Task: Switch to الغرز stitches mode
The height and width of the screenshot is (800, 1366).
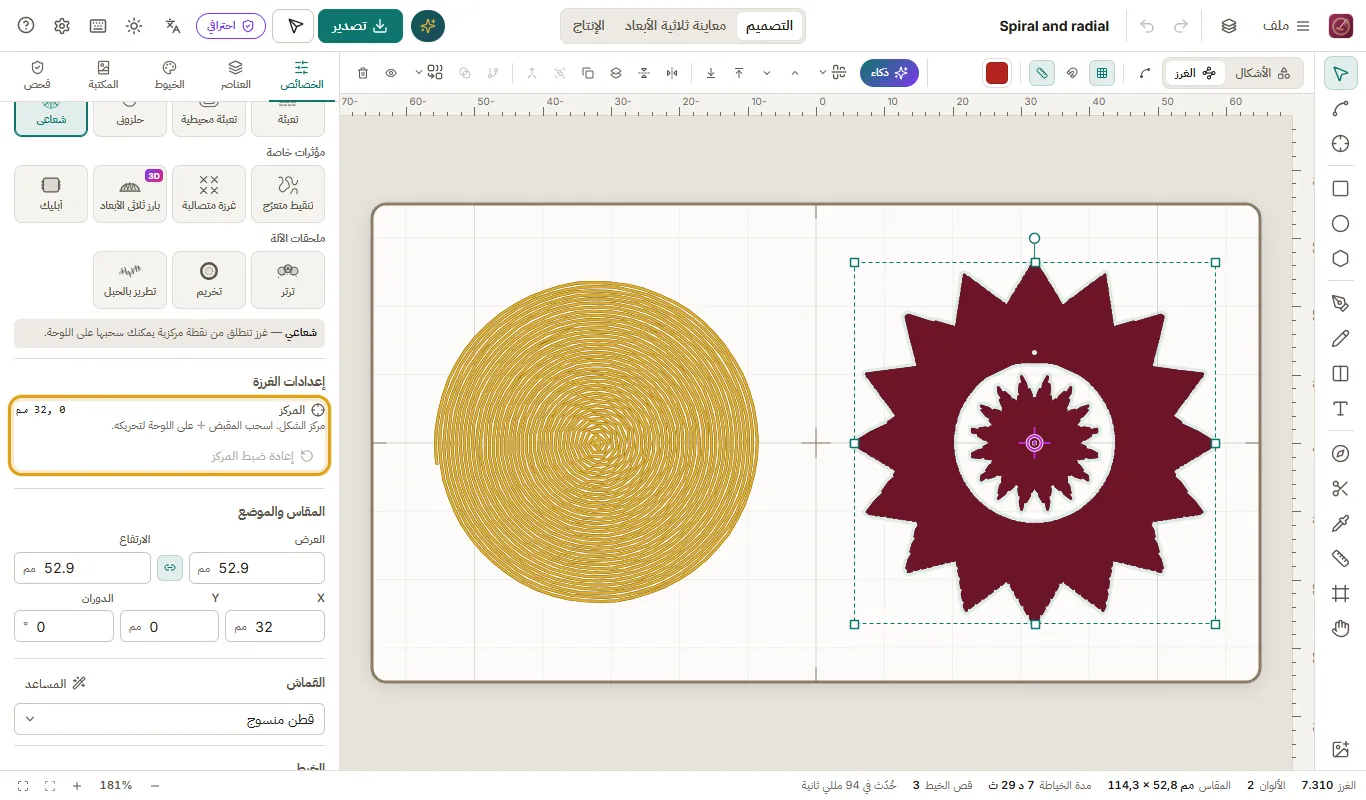Action: point(1194,73)
